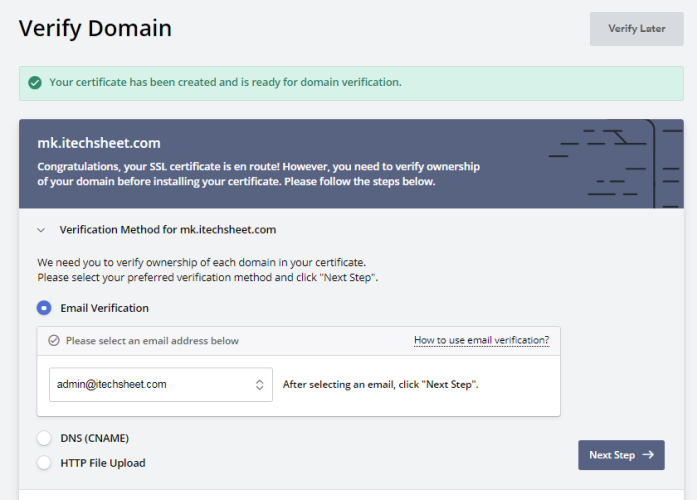This screenshot has height=500, width=697.
Task: Click the green success checkmark icon
Action: [35, 83]
